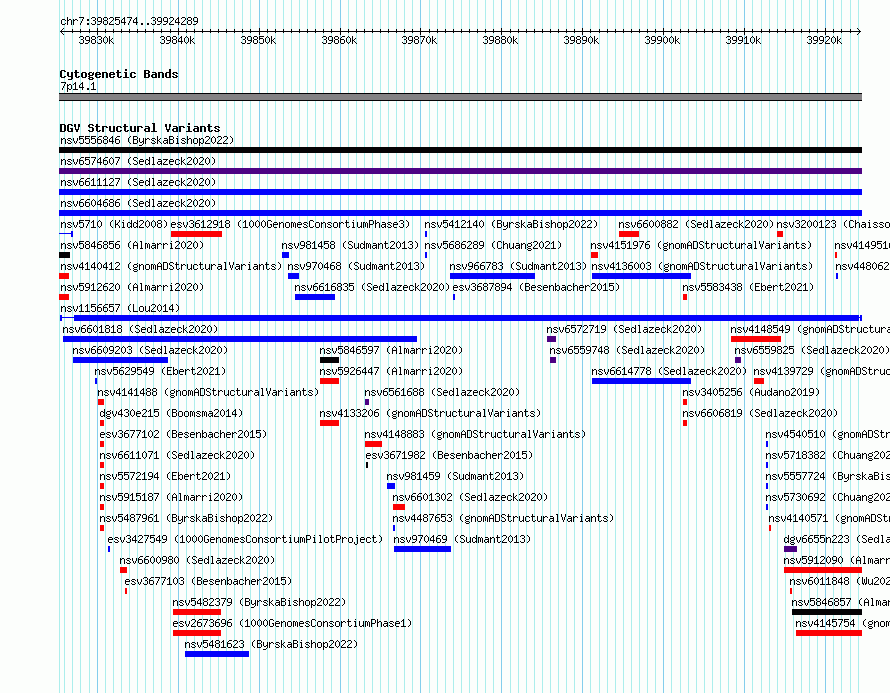890x693 pixels.
Task: Select the nsv5710 (Kidd2008) variant
Action: pos(114,224)
